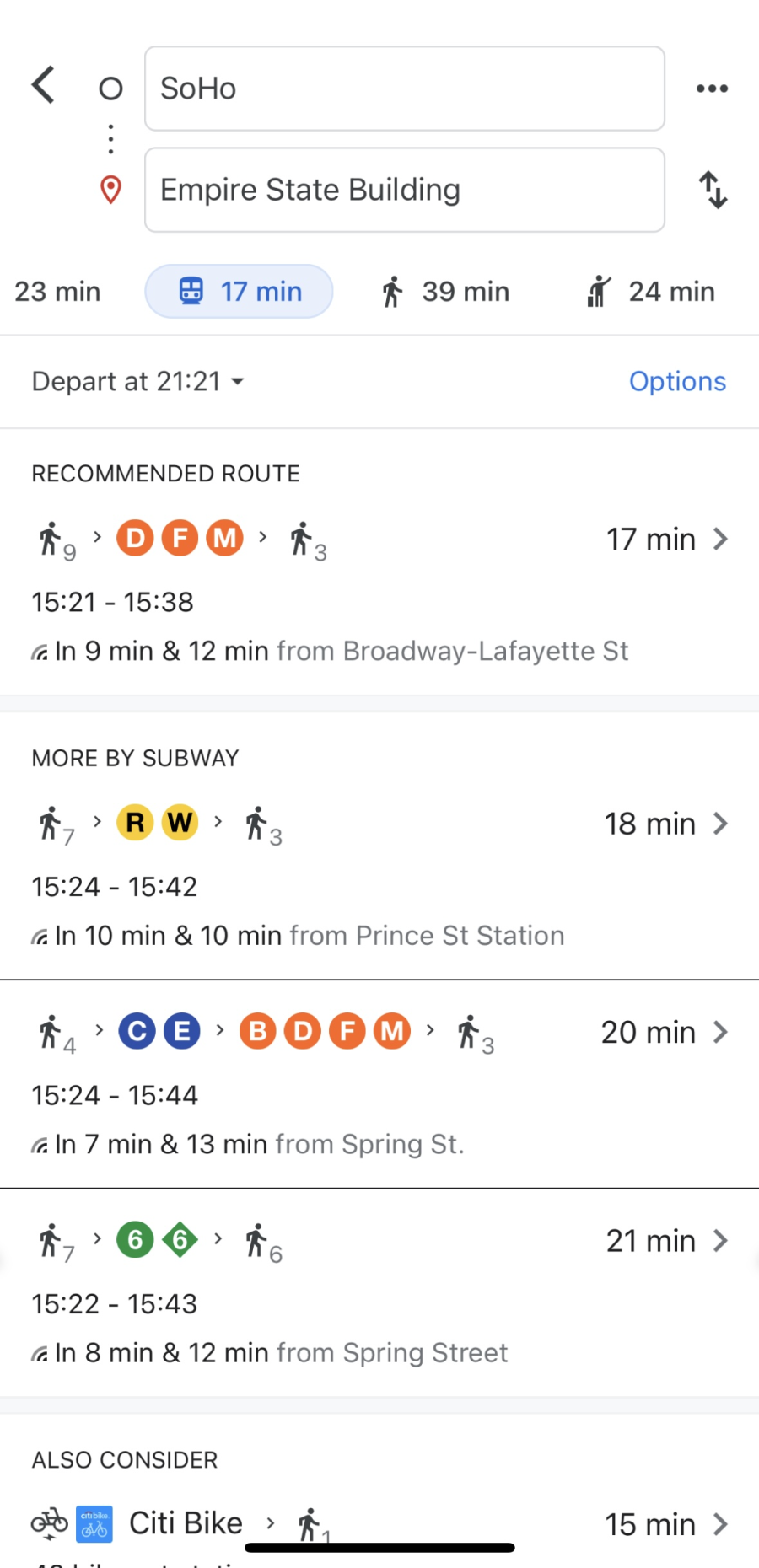Viewport: 759px width, 1568px height.
Task: Tap the Citi Bike logo icon
Action: pos(94,1524)
